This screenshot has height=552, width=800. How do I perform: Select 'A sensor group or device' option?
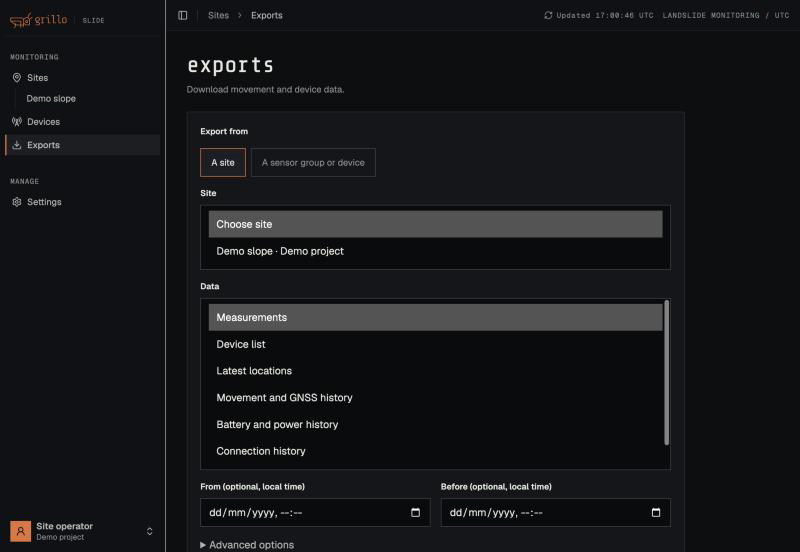(x=313, y=162)
